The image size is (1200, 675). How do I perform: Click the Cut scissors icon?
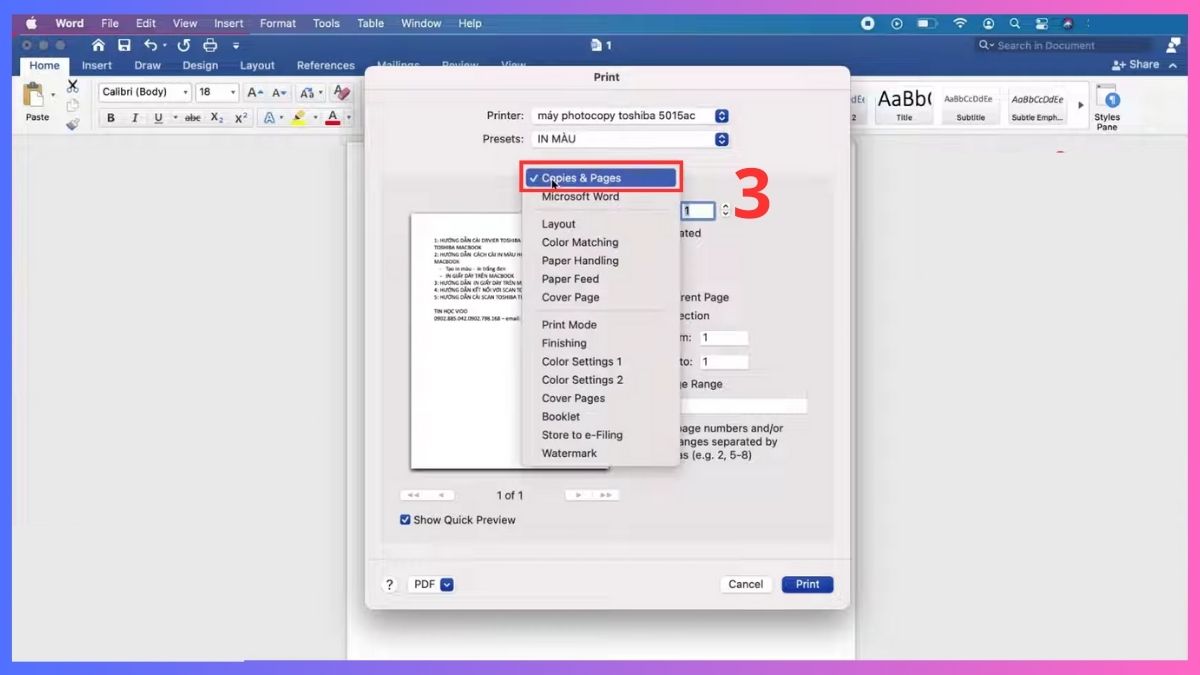click(72, 87)
